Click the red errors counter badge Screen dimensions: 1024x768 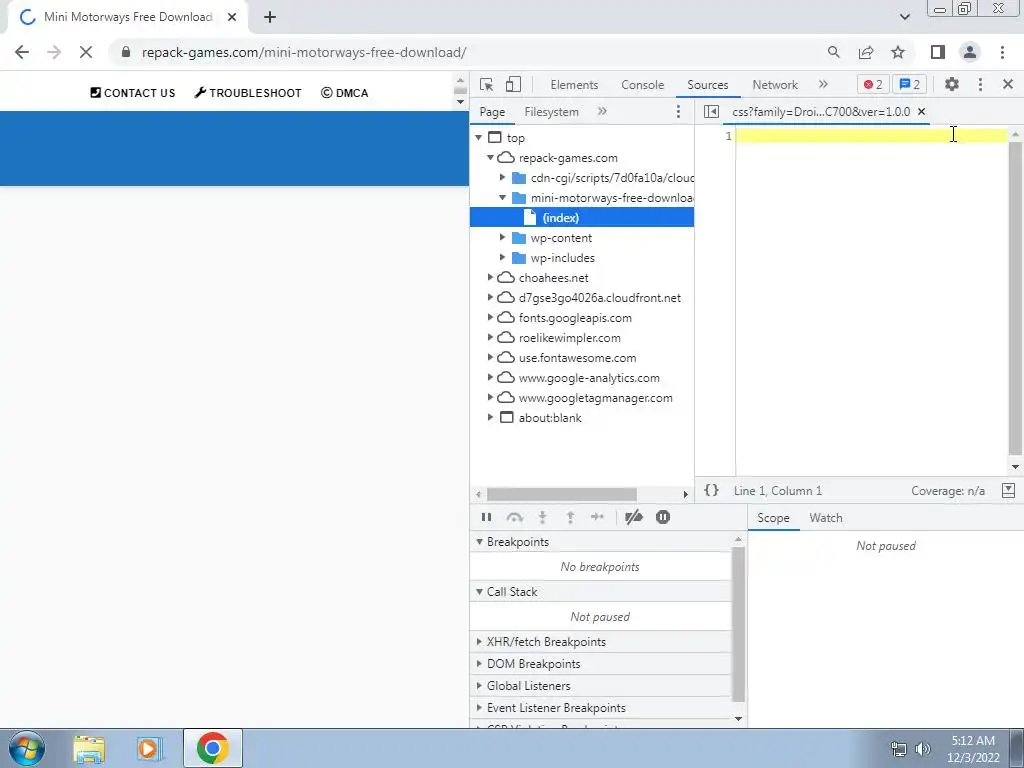pyautogui.click(x=872, y=84)
